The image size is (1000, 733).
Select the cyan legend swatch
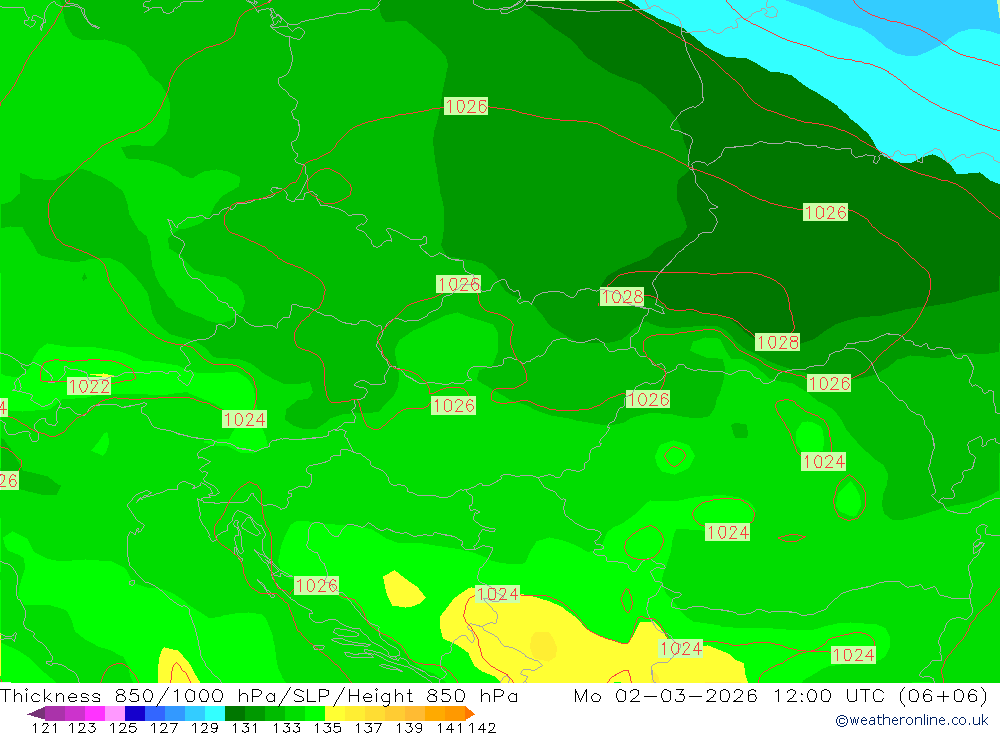tap(215, 713)
